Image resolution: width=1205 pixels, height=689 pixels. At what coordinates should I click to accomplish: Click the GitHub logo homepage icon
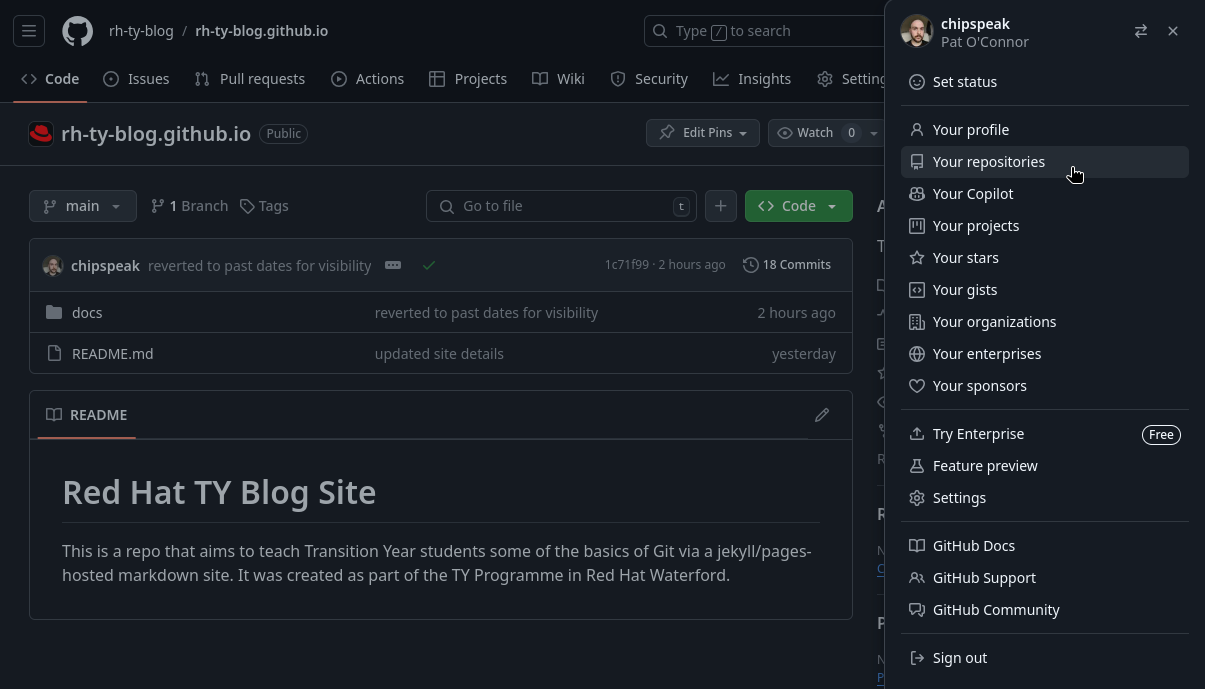[x=77, y=31]
